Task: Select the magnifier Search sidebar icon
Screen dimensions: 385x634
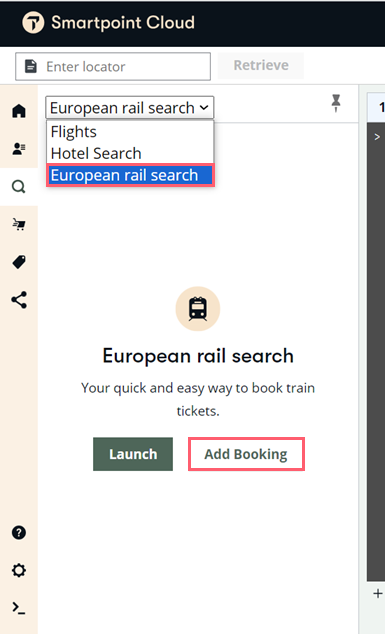Action: (19, 186)
